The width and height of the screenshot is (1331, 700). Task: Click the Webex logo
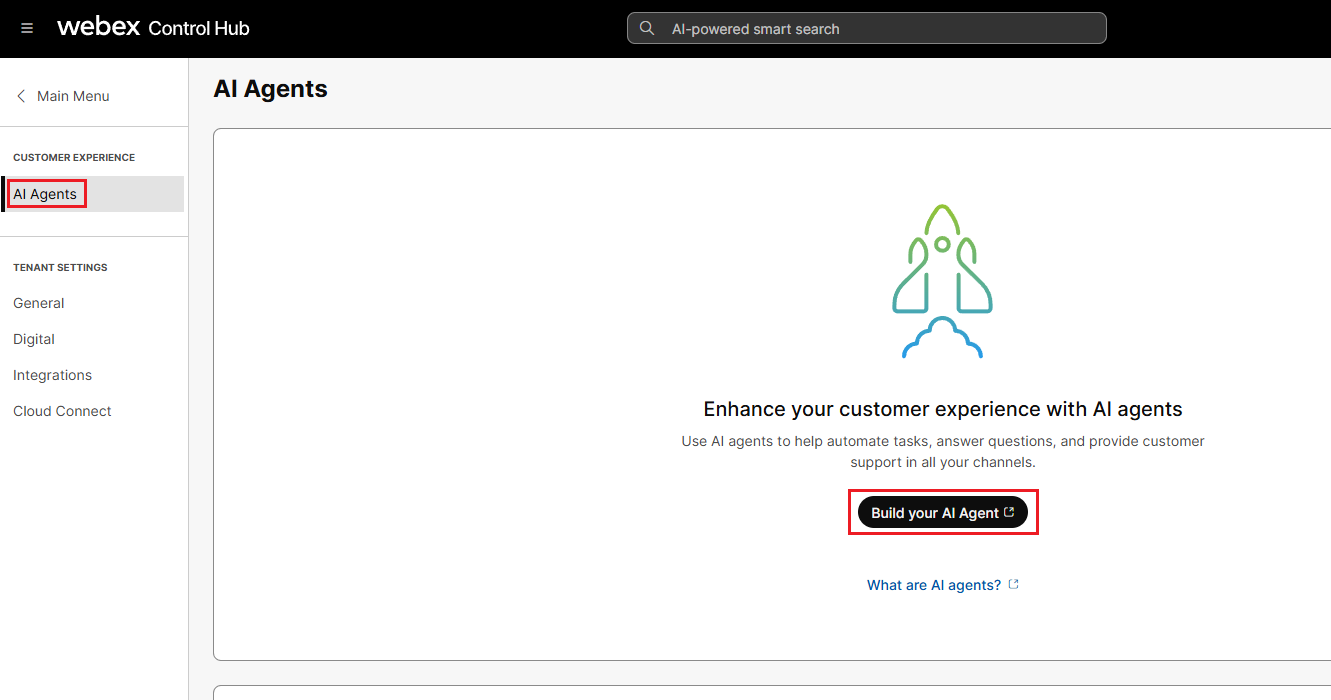click(x=98, y=27)
